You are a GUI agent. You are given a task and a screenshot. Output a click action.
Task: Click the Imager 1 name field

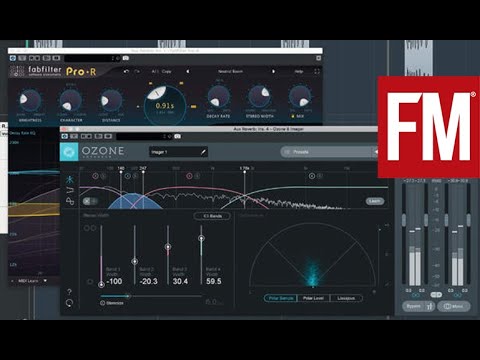click(x=178, y=152)
